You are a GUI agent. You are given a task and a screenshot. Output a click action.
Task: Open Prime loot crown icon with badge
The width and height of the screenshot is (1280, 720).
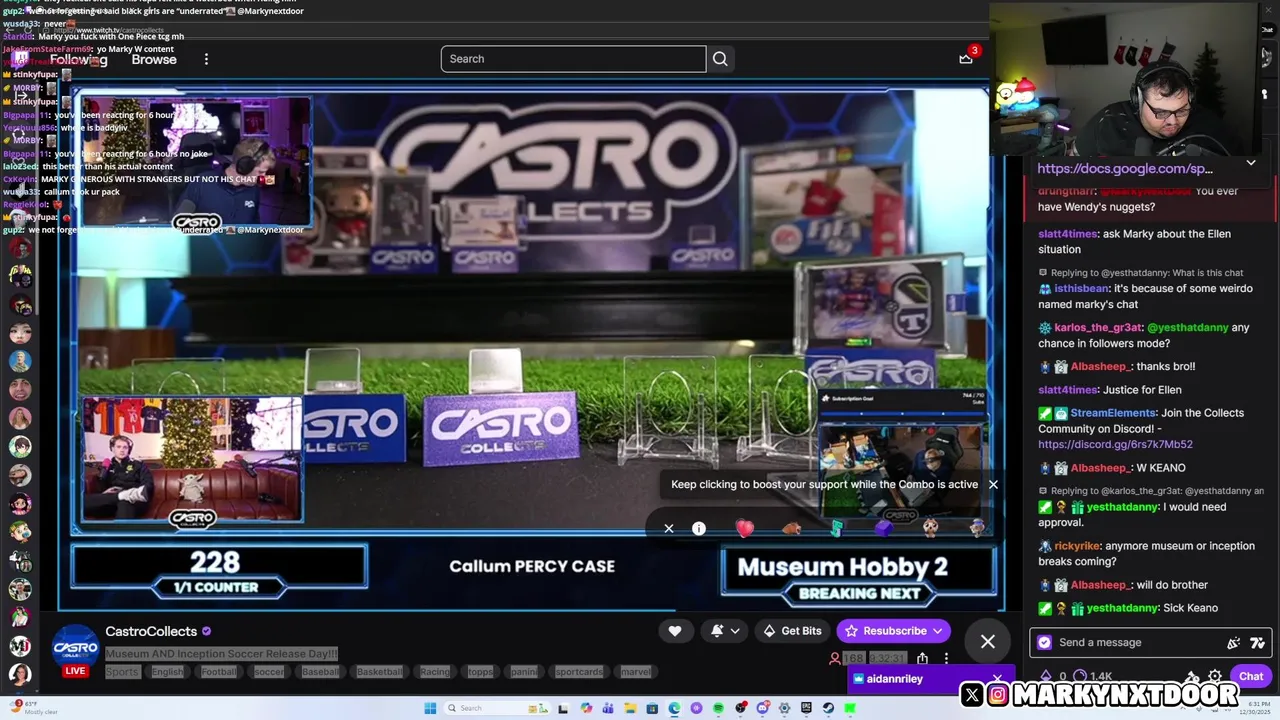[x=966, y=57]
